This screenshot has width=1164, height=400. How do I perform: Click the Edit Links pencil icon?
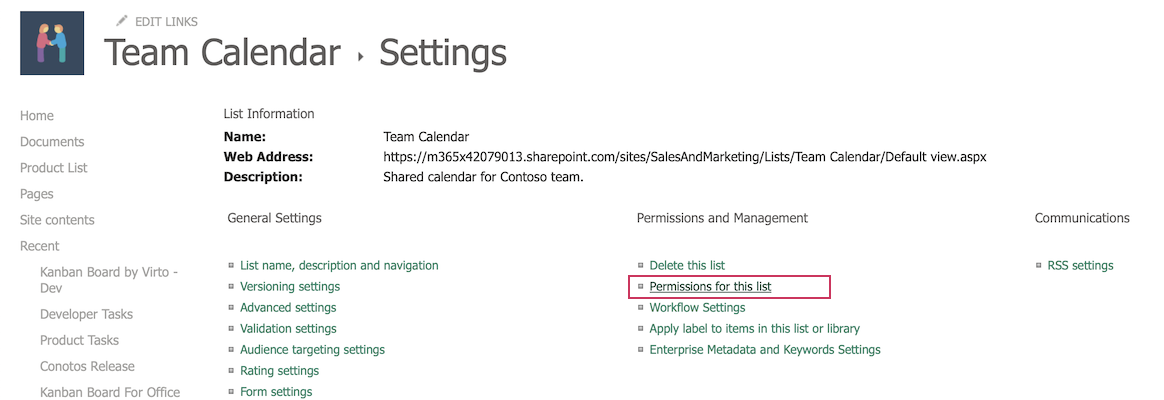pos(122,21)
